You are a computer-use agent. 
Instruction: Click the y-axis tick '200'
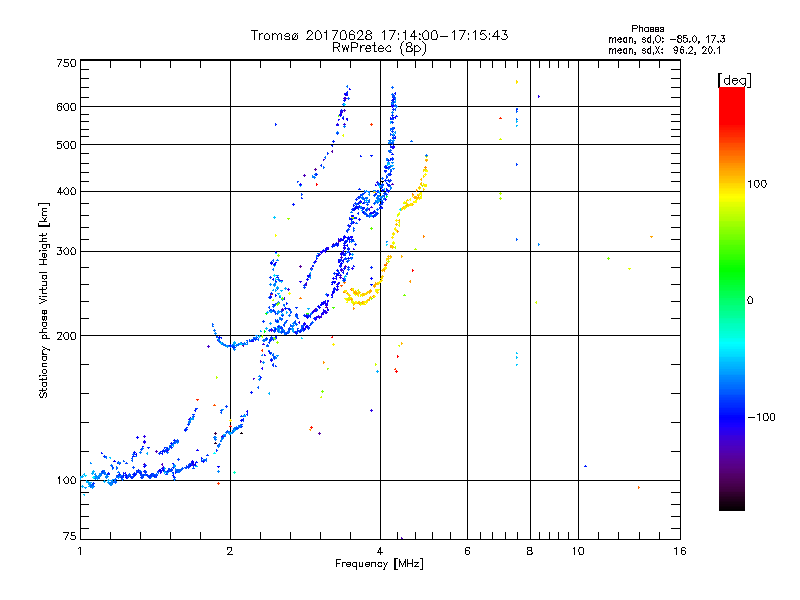66,336
